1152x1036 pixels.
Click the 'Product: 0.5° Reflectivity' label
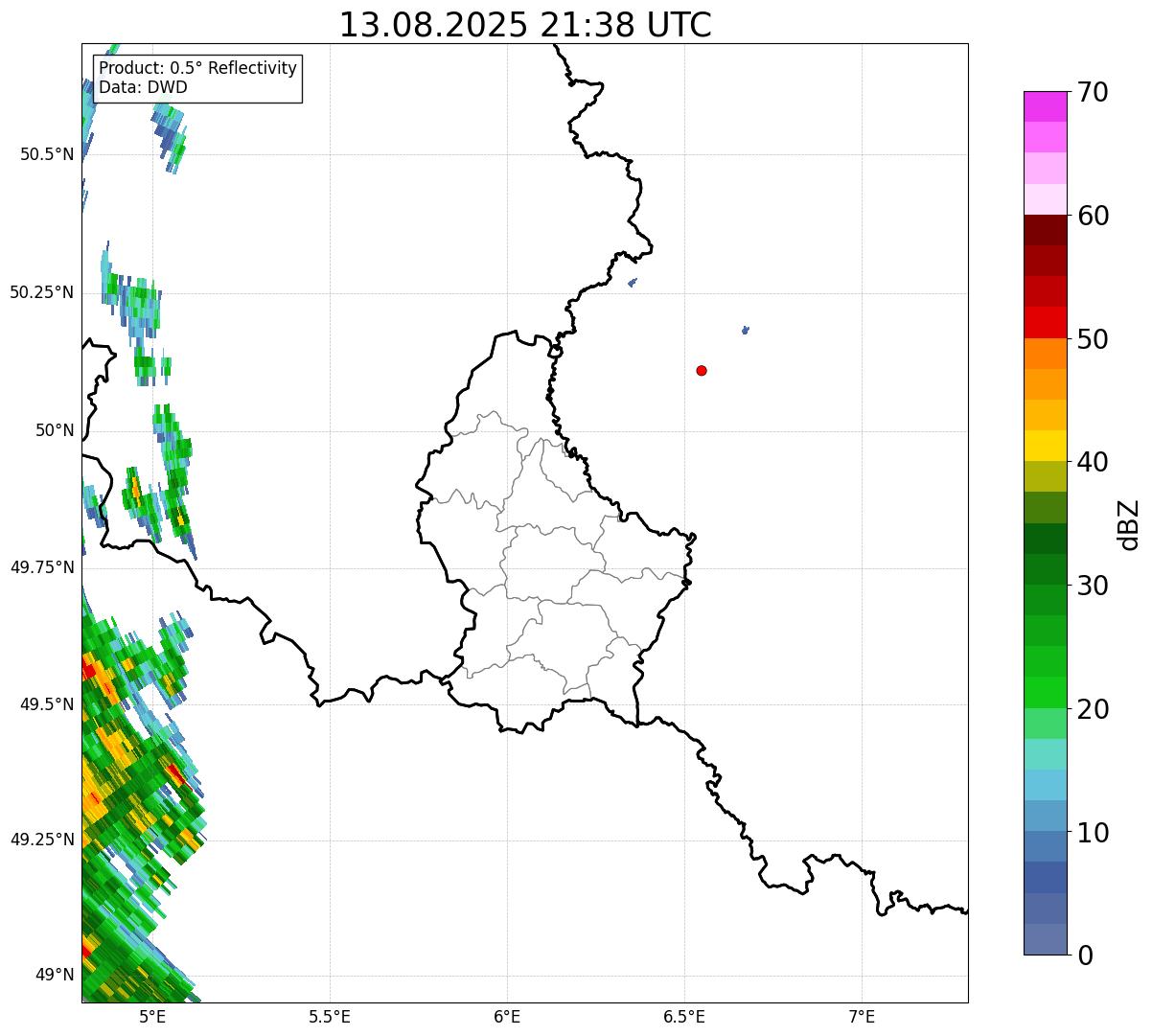pos(197,69)
